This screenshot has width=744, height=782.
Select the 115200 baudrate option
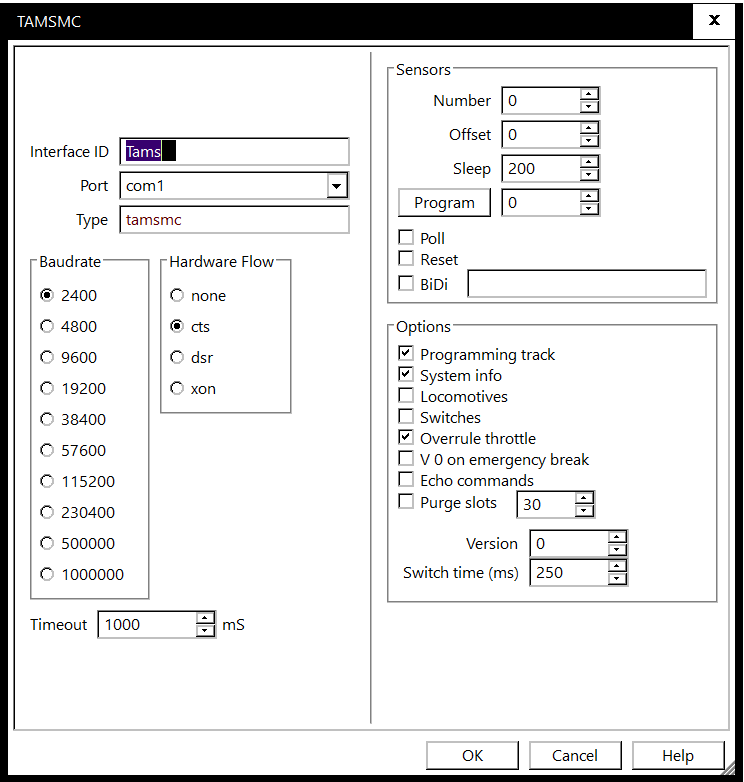(x=47, y=481)
